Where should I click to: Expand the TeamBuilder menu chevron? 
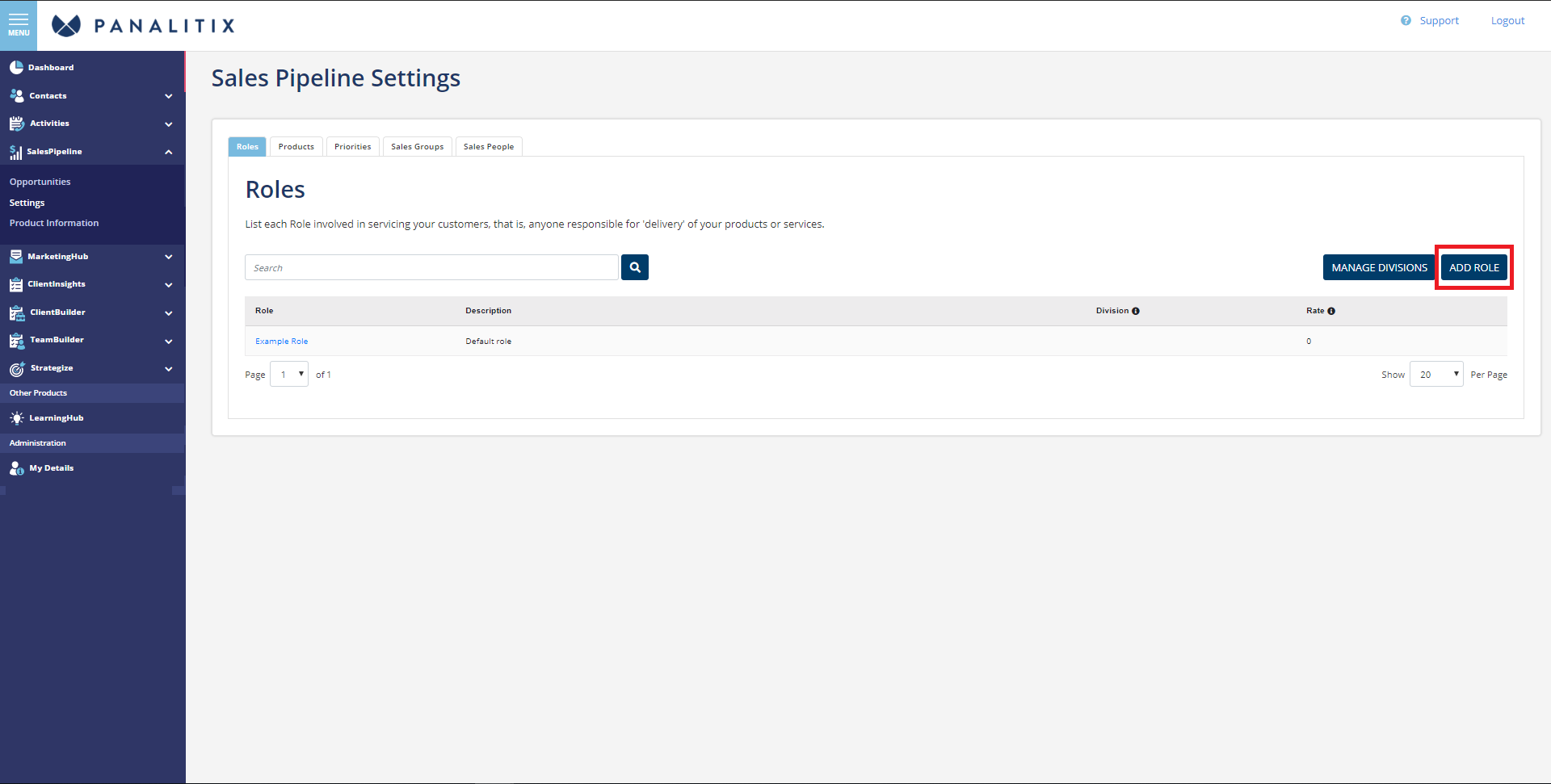169,342
